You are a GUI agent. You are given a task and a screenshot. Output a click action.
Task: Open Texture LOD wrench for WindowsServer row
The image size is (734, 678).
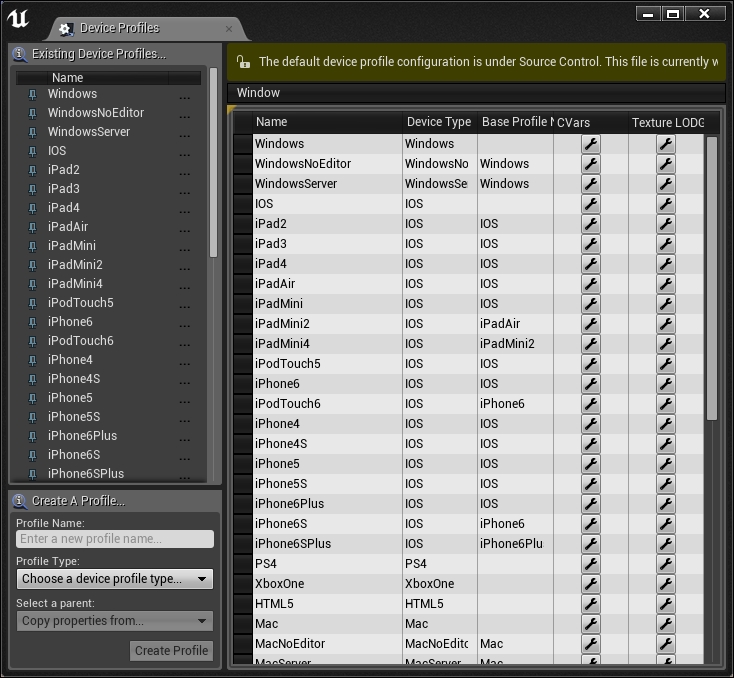pyautogui.click(x=666, y=184)
